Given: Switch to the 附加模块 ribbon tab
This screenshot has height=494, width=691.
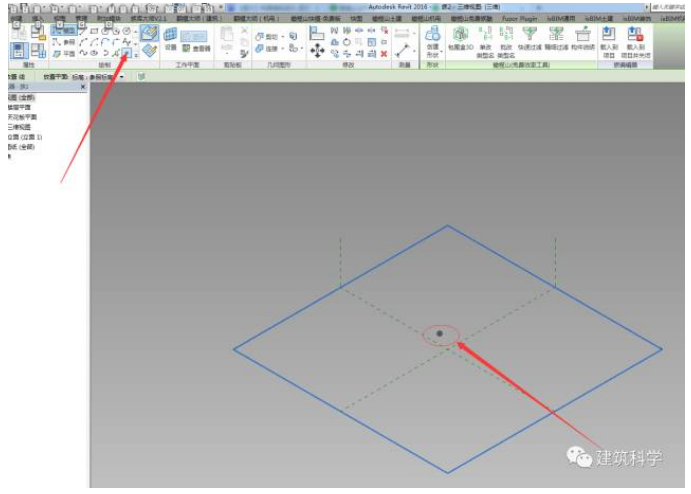Looking at the screenshot, I should (x=109, y=18).
